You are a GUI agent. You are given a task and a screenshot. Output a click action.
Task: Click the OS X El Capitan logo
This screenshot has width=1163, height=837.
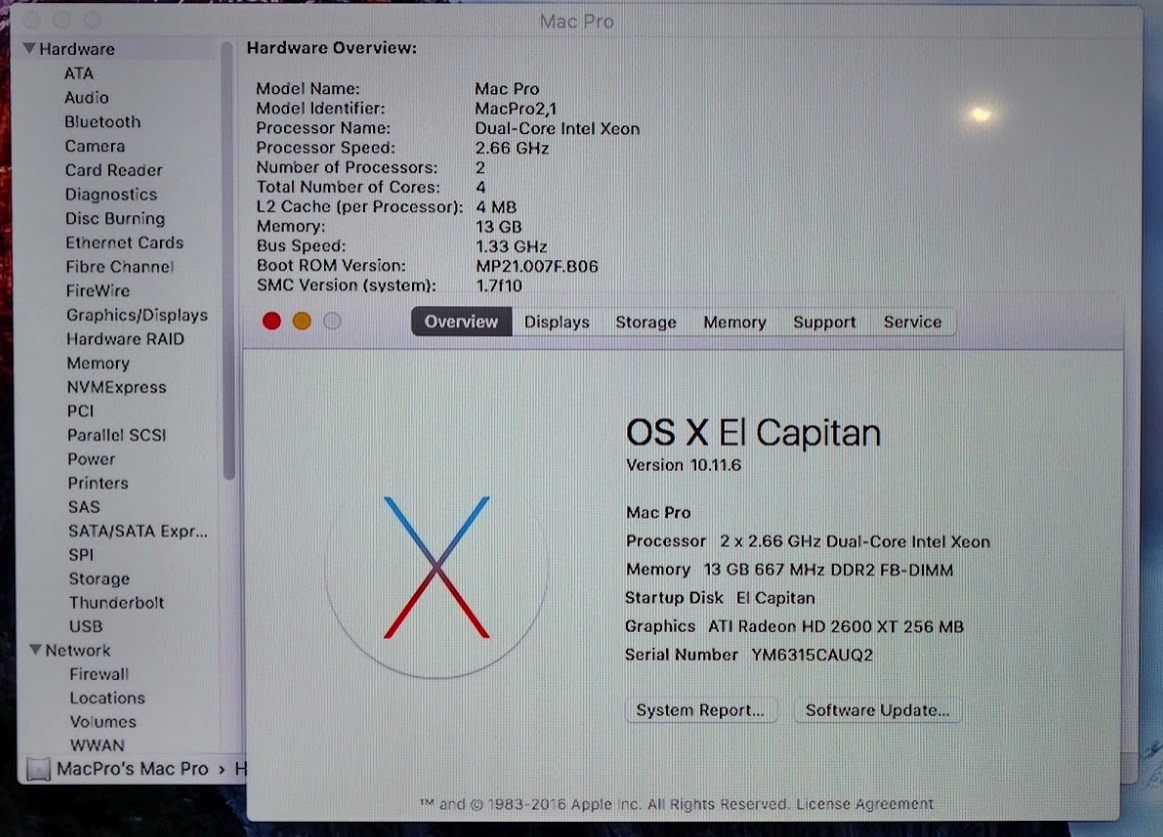click(436, 567)
